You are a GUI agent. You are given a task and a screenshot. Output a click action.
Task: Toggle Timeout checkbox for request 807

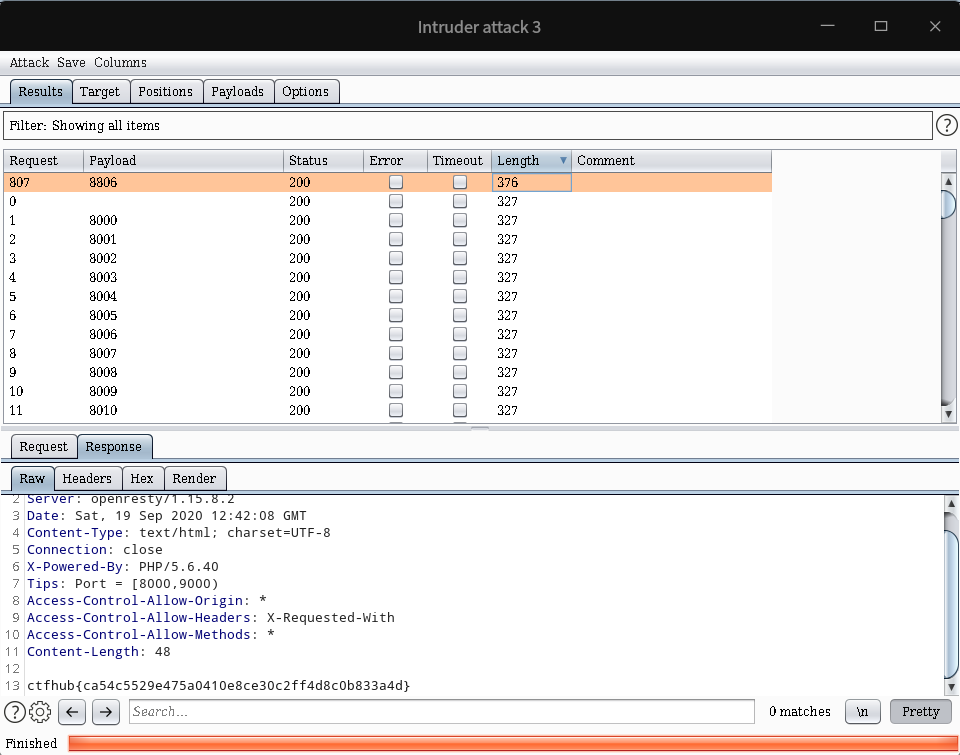point(460,182)
